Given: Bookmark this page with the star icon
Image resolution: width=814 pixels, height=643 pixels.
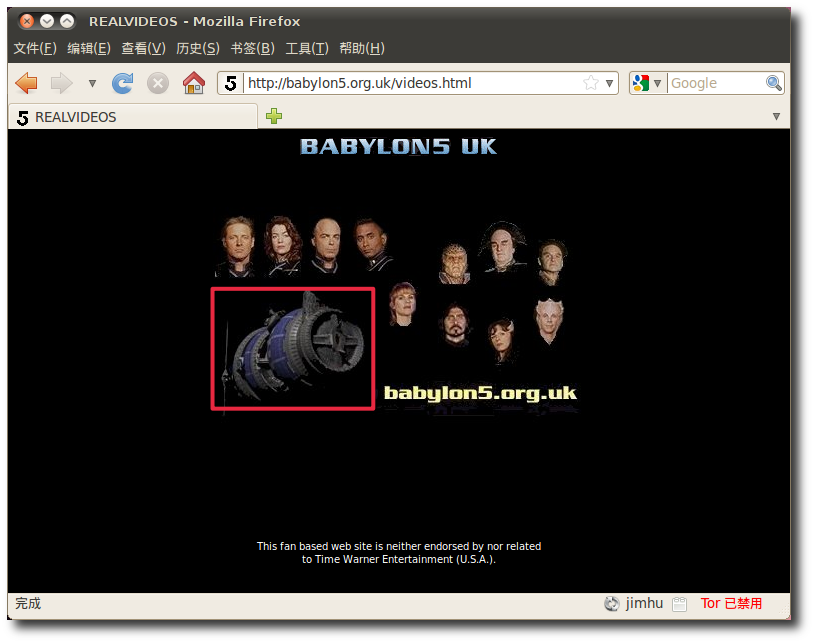Looking at the screenshot, I should (x=591, y=83).
